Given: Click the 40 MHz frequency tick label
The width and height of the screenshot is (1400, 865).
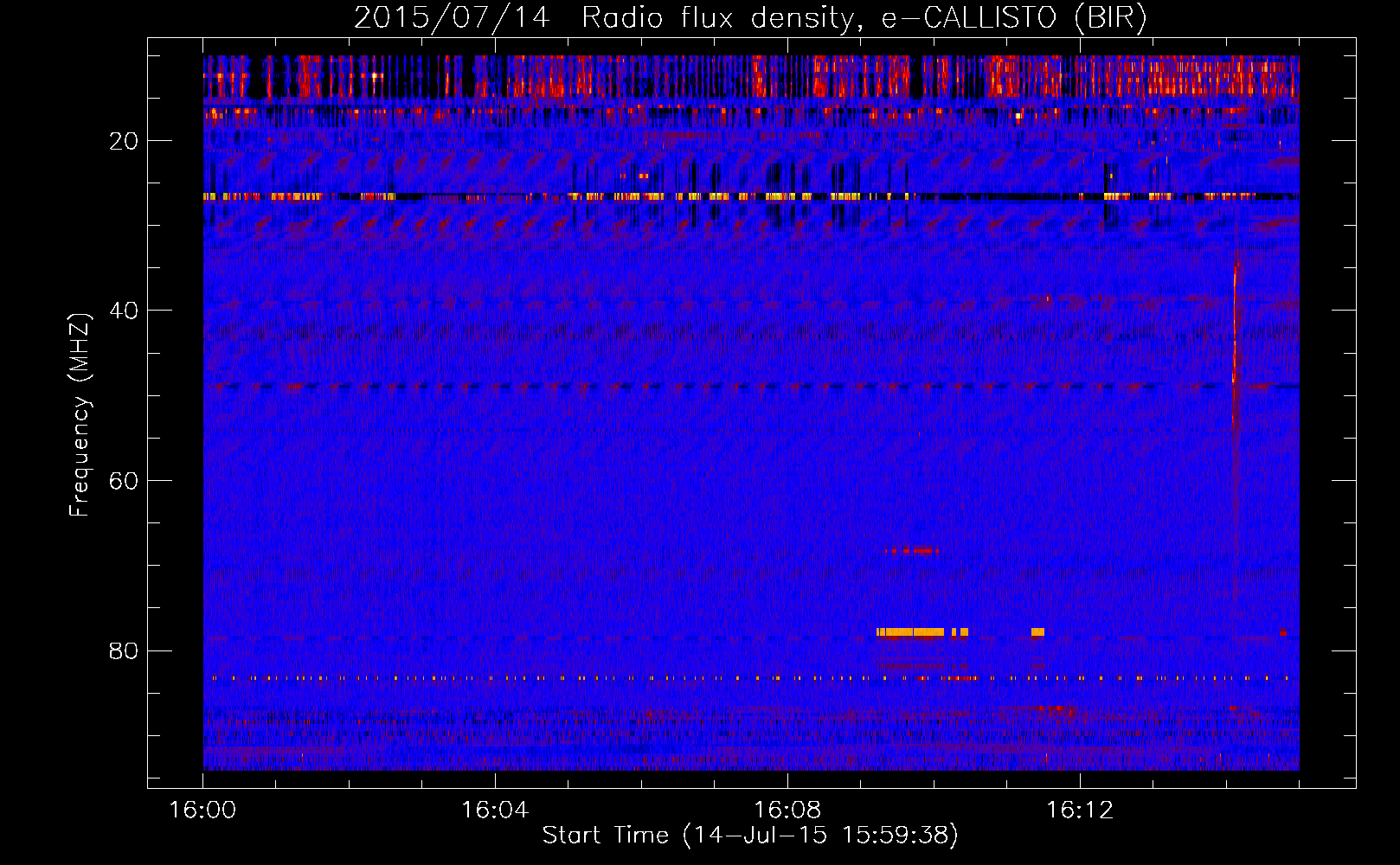Looking at the screenshot, I should 124,311.
